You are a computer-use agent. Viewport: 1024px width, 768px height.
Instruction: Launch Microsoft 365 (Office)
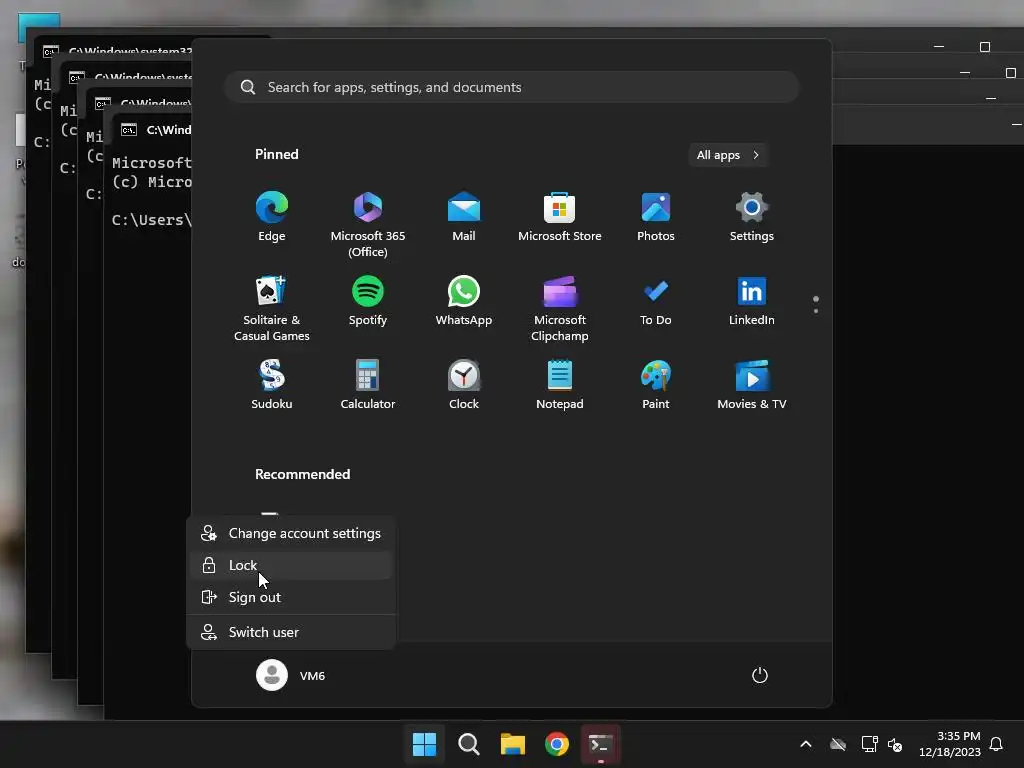click(368, 225)
